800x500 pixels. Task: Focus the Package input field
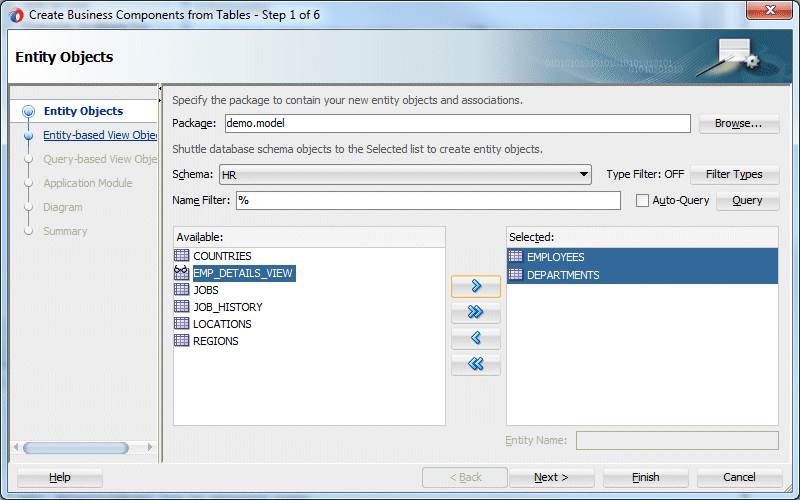pyautogui.click(x=458, y=123)
